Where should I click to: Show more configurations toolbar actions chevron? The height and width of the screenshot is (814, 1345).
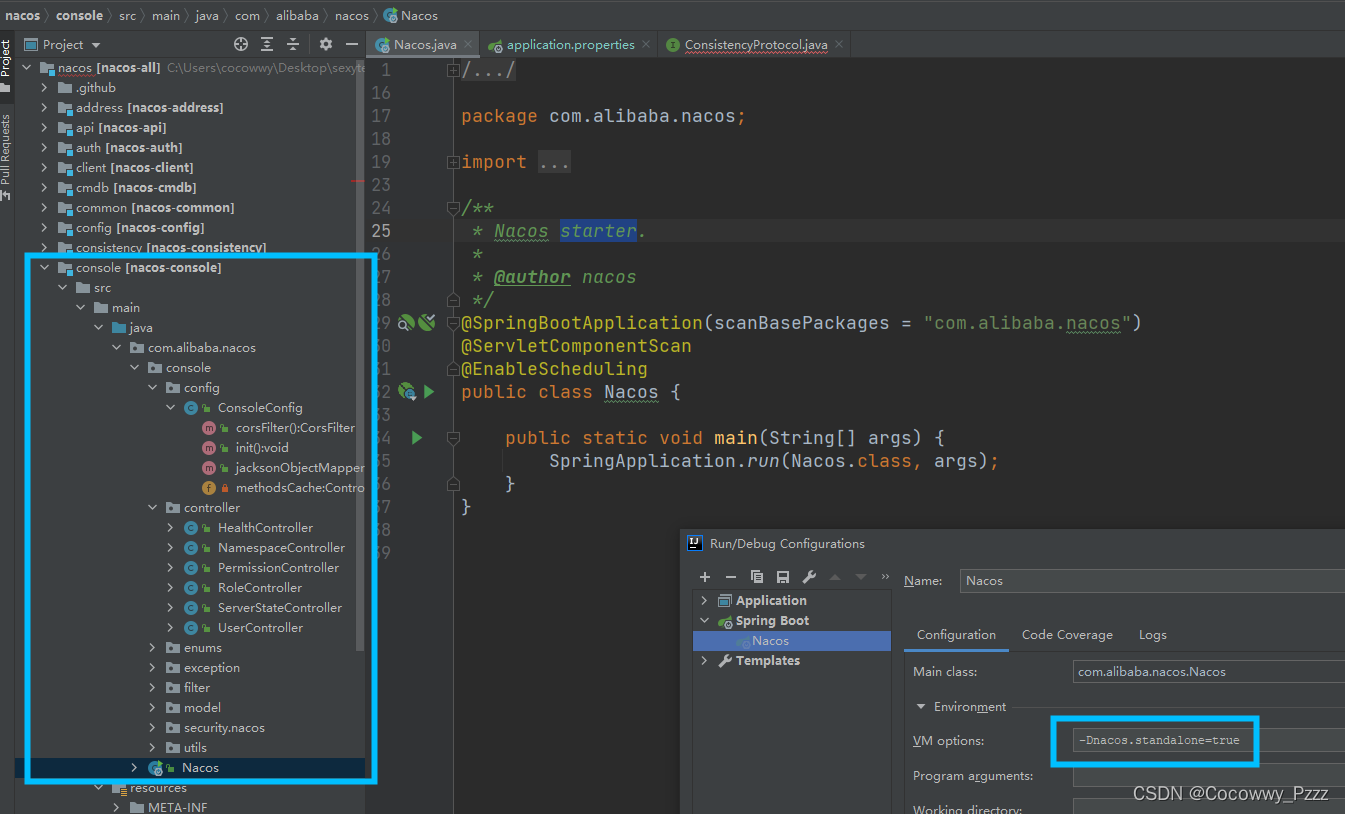pos(885,577)
